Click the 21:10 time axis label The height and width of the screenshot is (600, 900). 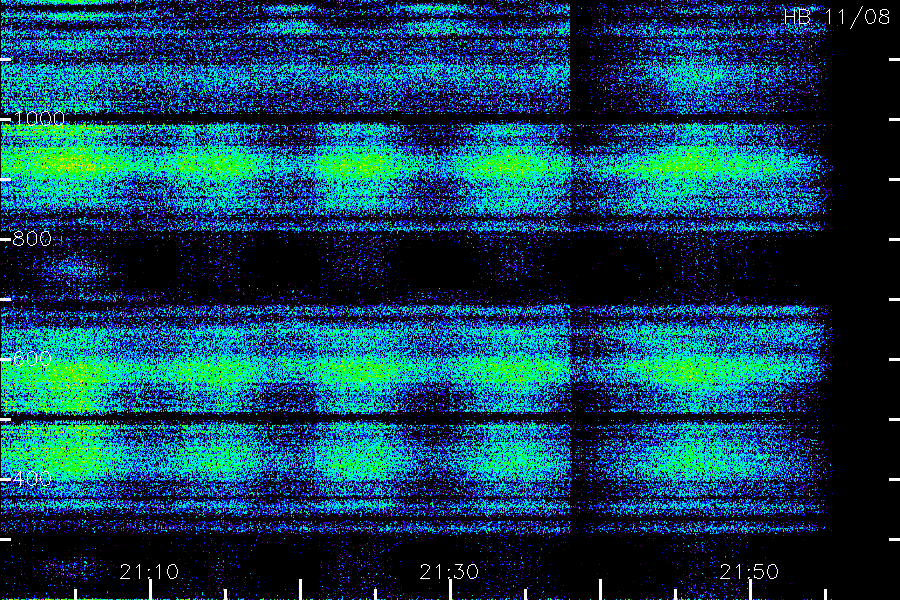click(x=149, y=572)
